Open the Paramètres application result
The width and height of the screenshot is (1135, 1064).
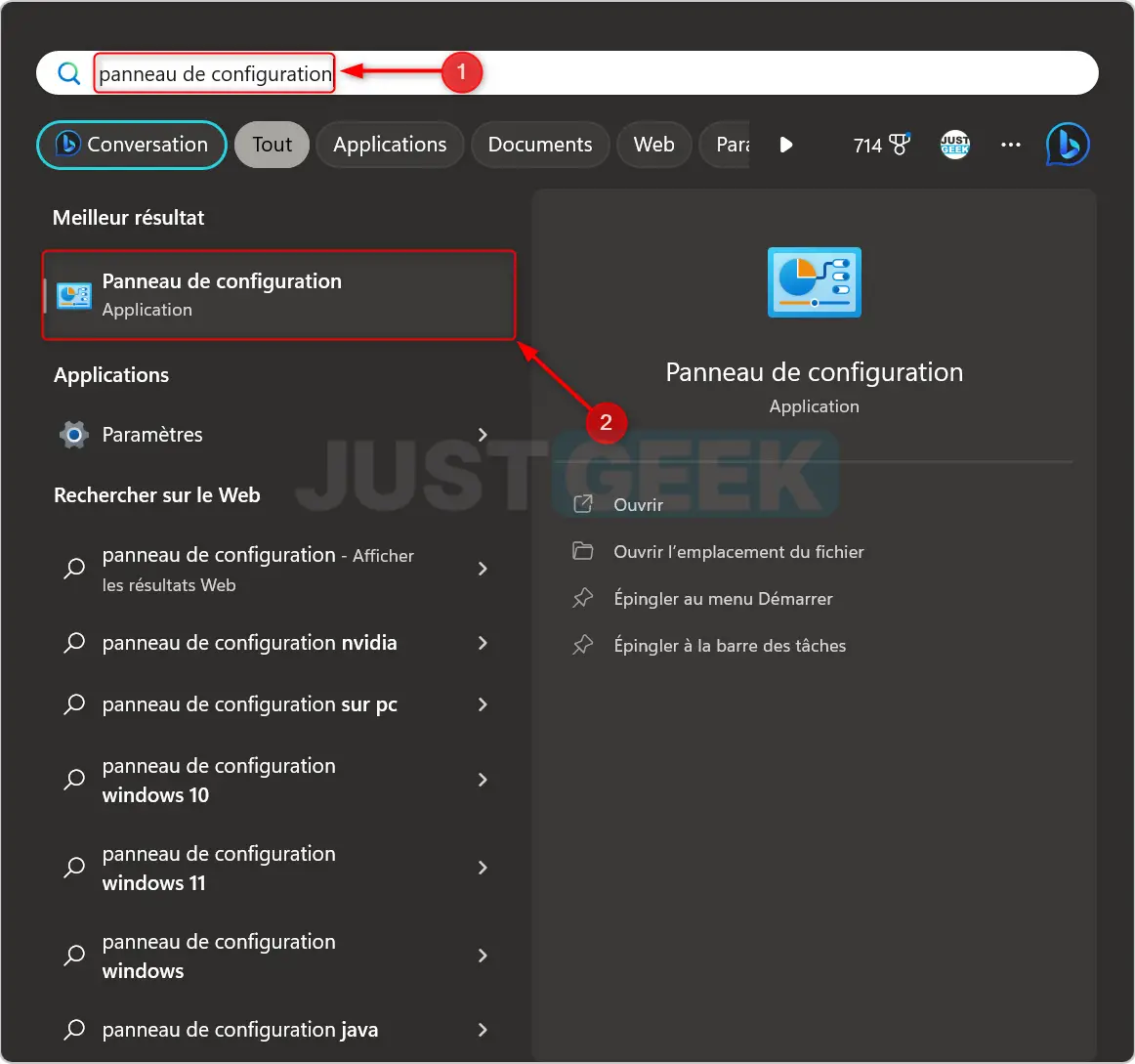point(278,435)
